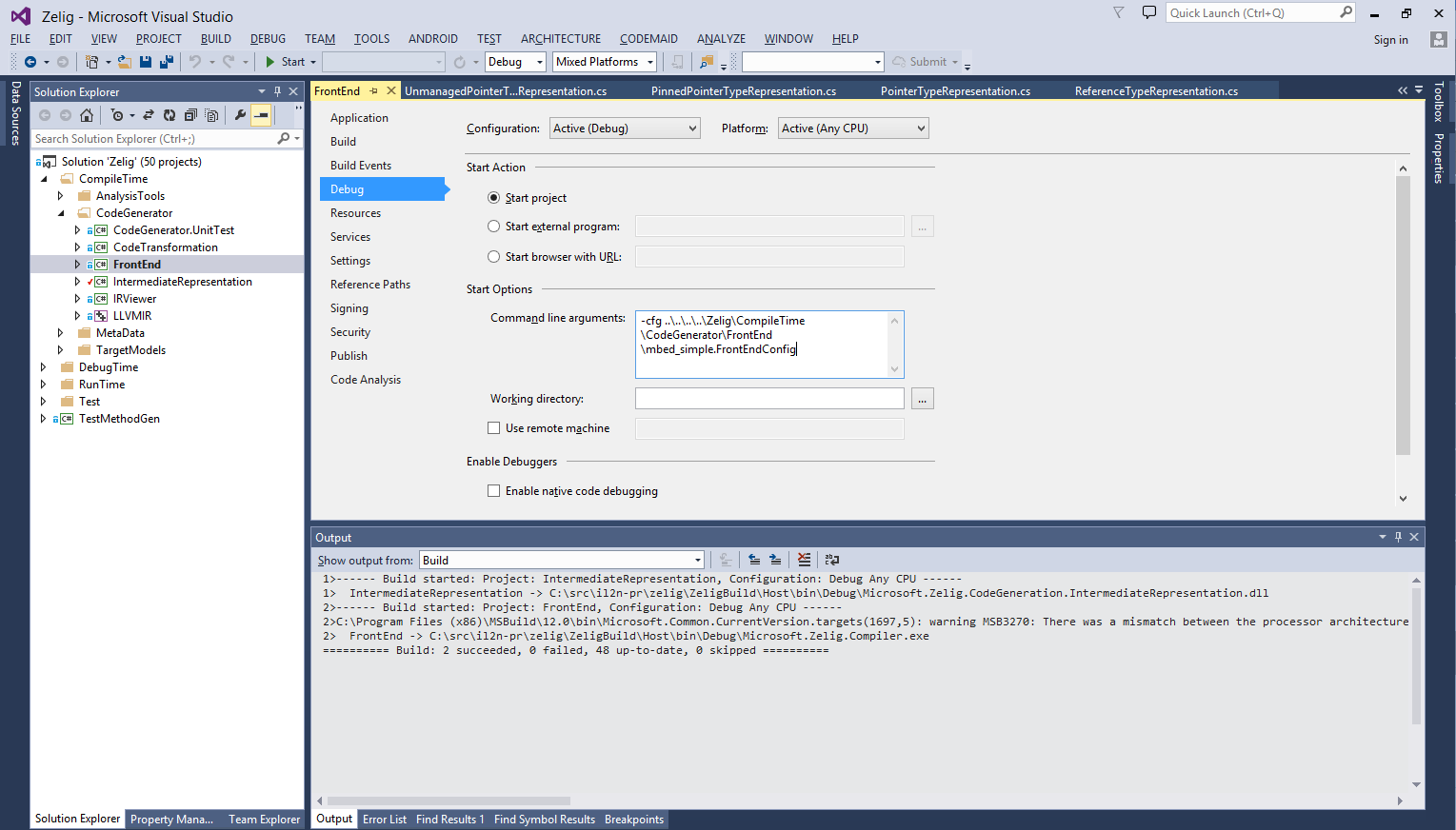Clear All output using the toolbar icon
The width and height of the screenshot is (1456, 830).
tap(804, 560)
